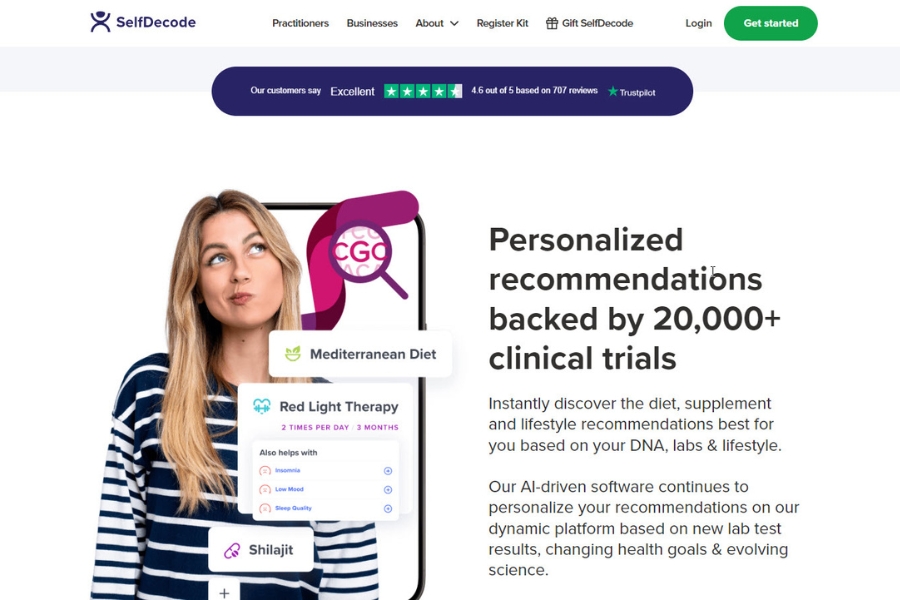
Task: Go to Register Kit page
Action: 502,23
